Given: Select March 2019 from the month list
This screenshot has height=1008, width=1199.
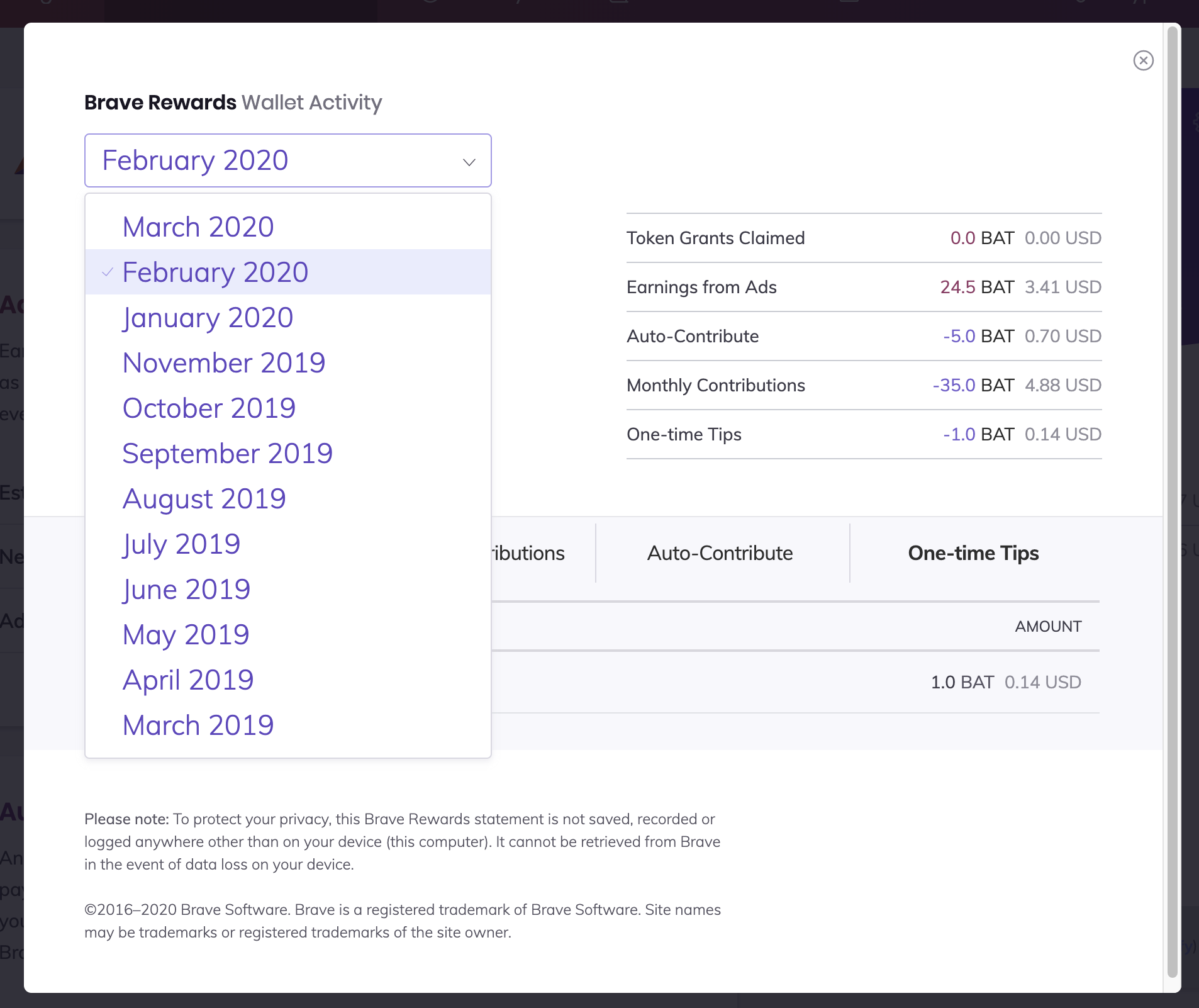Looking at the screenshot, I should click(x=198, y=725).
